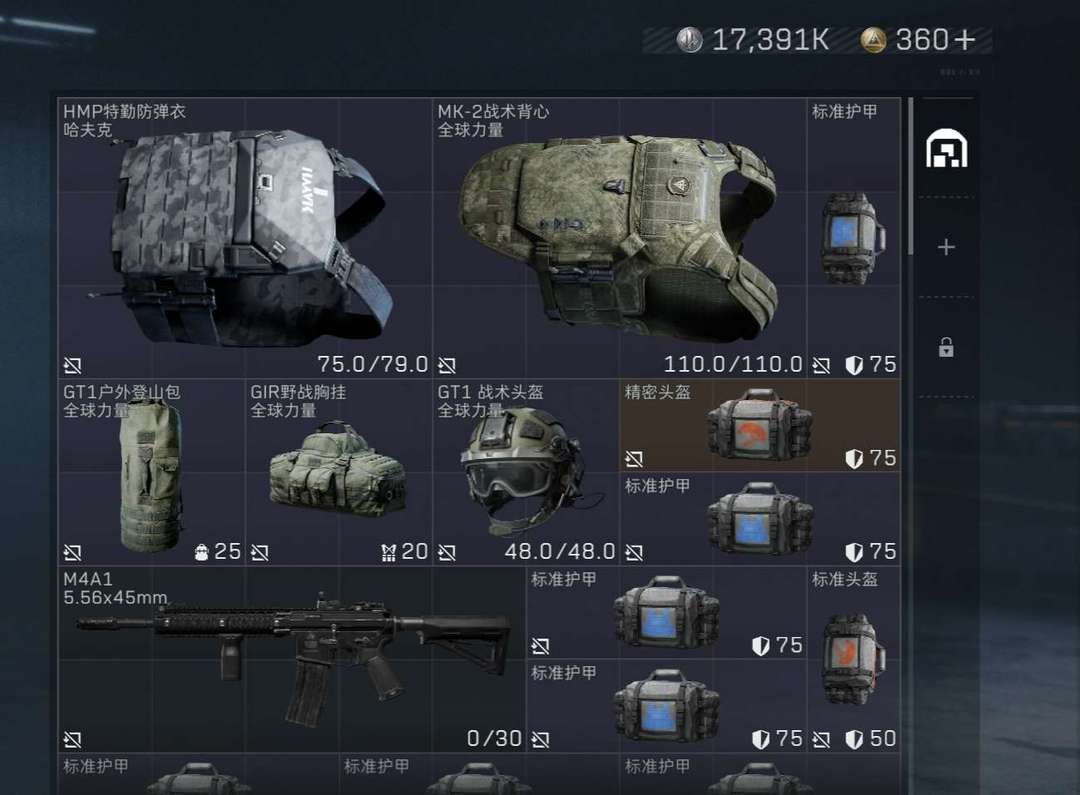Click the gold triangle currency icon
1080x795 pixels.
[x=873, y=40]
